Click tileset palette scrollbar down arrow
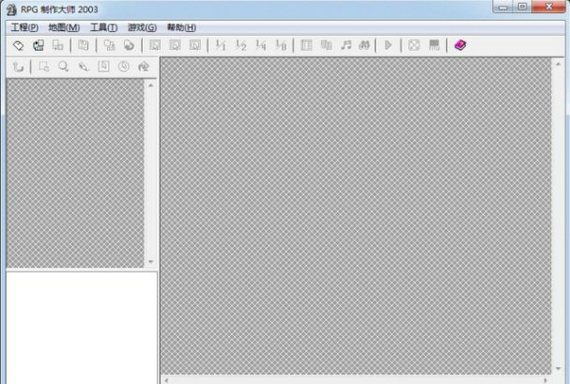 pyautogui.click(x=151, y=261)
